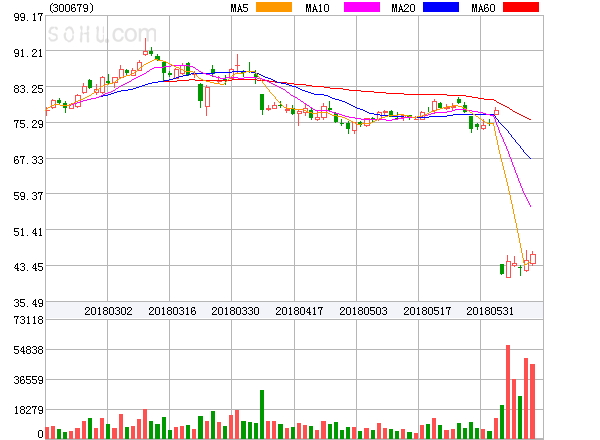Screen dimensions: 600x440
Task: Click the 36559 volume axis label
Action: (28, 380)
